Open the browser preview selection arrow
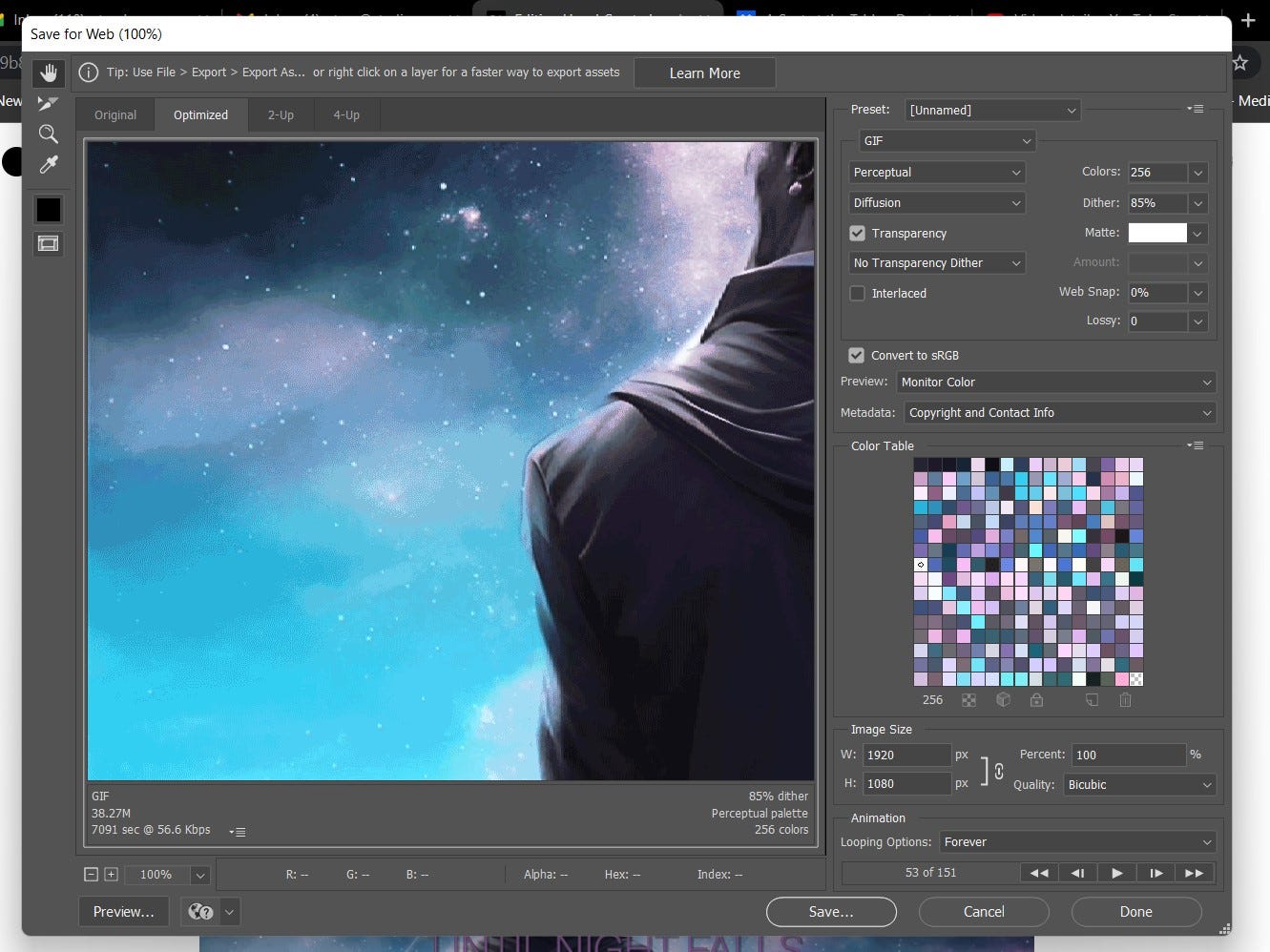 pos(229,912)
